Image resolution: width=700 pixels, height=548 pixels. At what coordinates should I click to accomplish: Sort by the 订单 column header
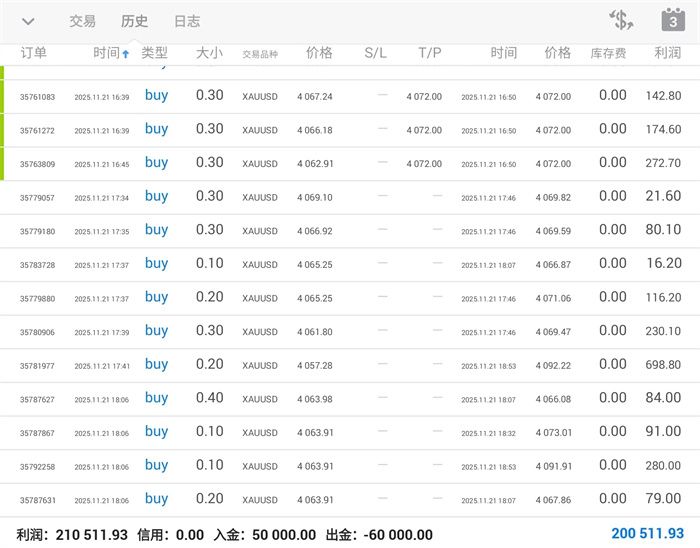(x=33, y=53)
